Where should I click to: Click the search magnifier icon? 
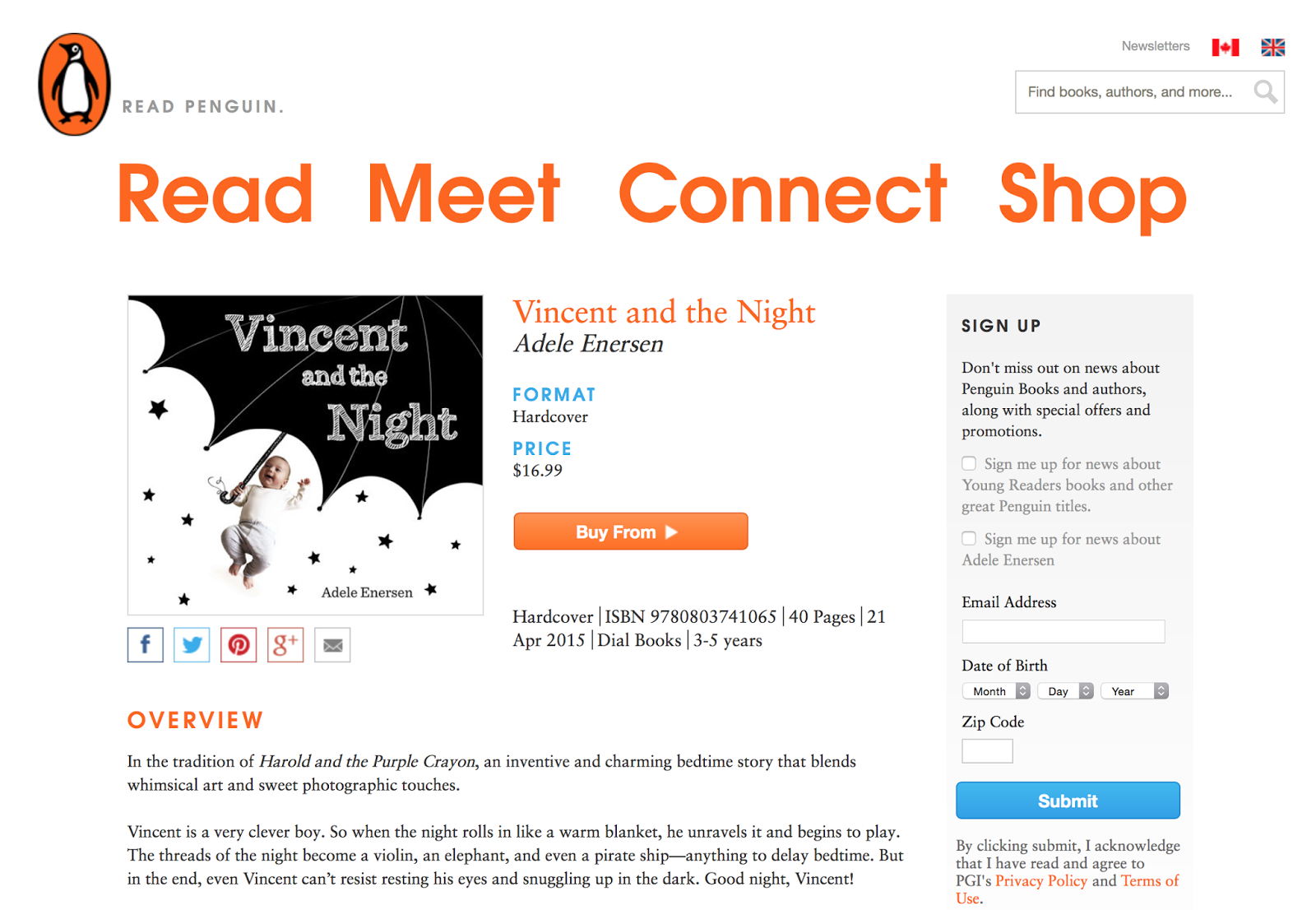[1265, 91]
